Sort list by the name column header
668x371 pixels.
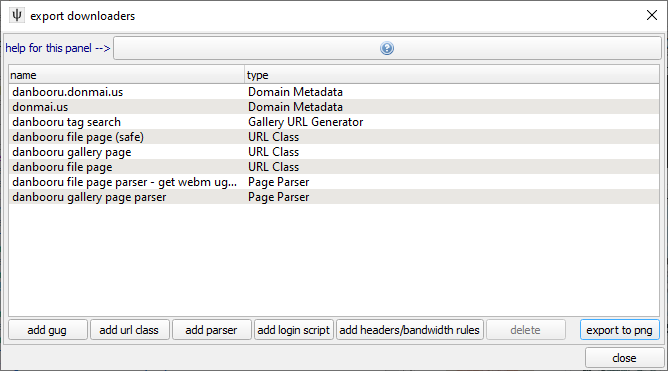tap(127, 75)
